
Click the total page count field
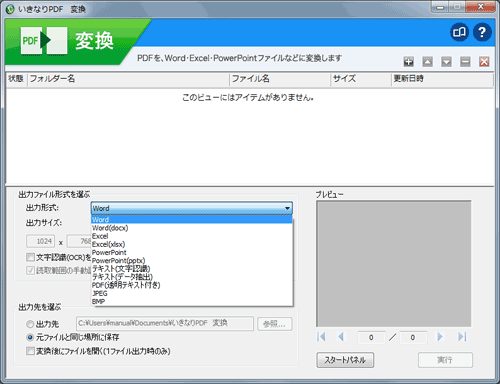tap(413, 337)
